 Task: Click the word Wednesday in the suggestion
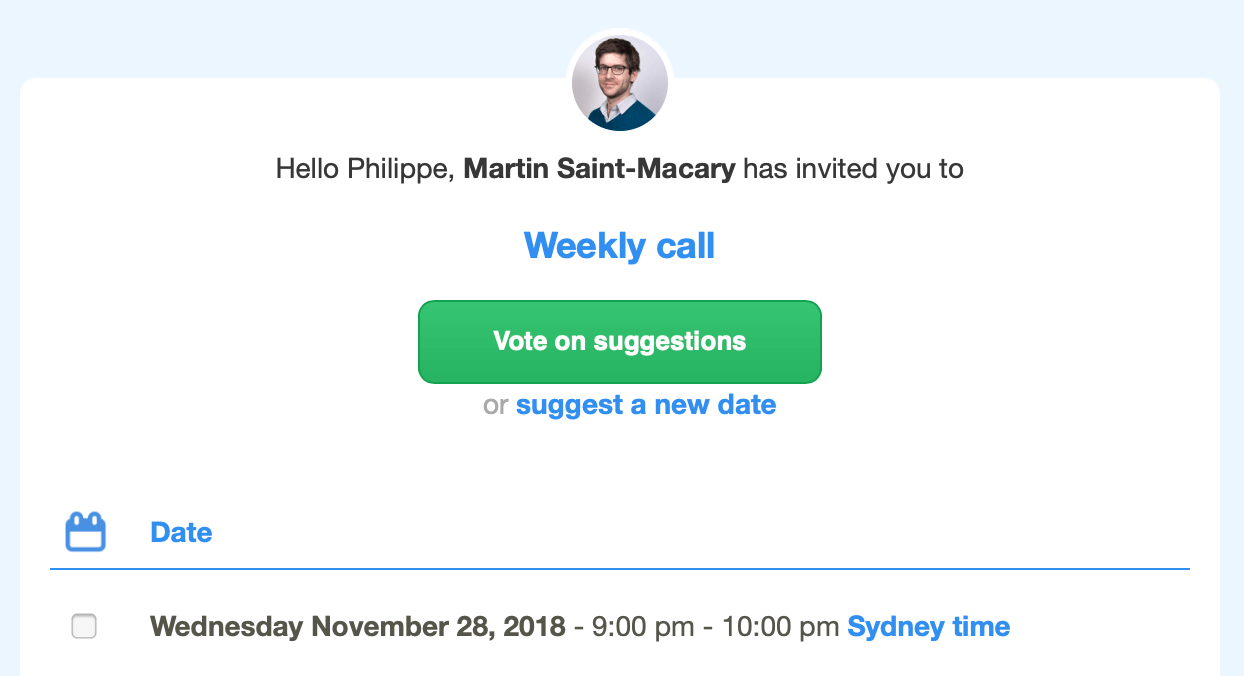[226, 627]
